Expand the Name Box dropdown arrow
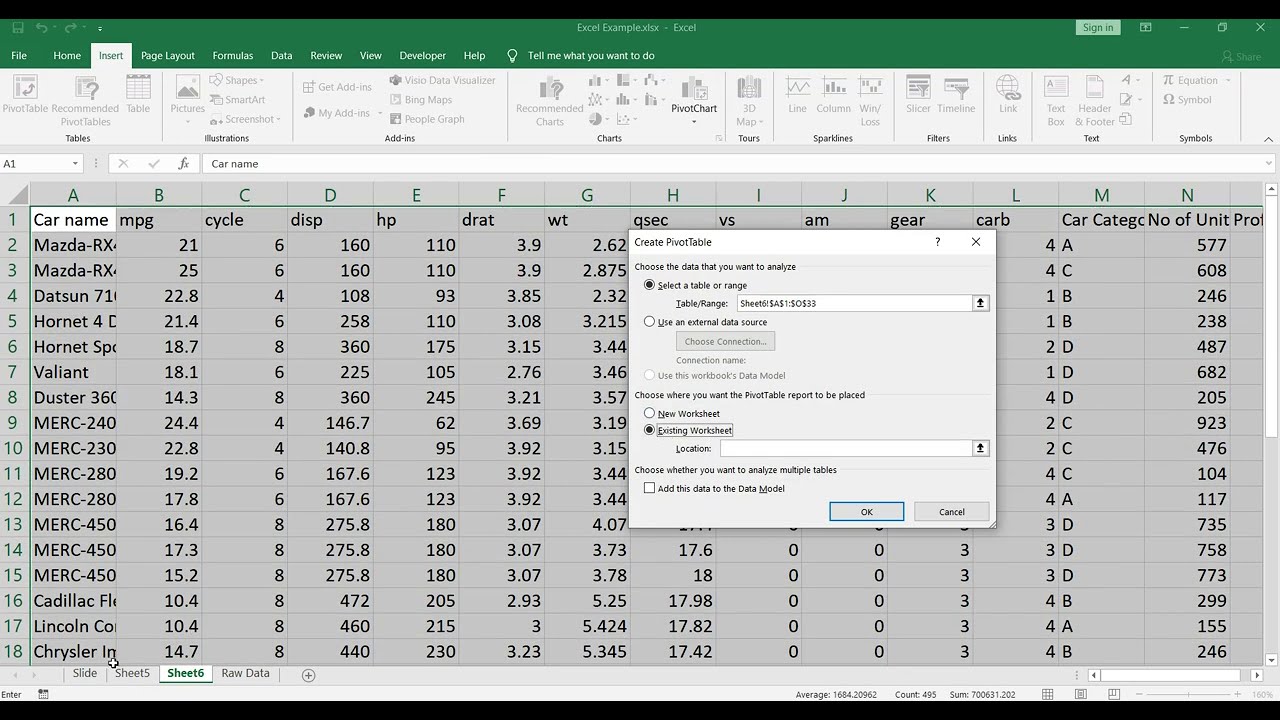Viewport: 1280px width, 720px height. (75, 164)
